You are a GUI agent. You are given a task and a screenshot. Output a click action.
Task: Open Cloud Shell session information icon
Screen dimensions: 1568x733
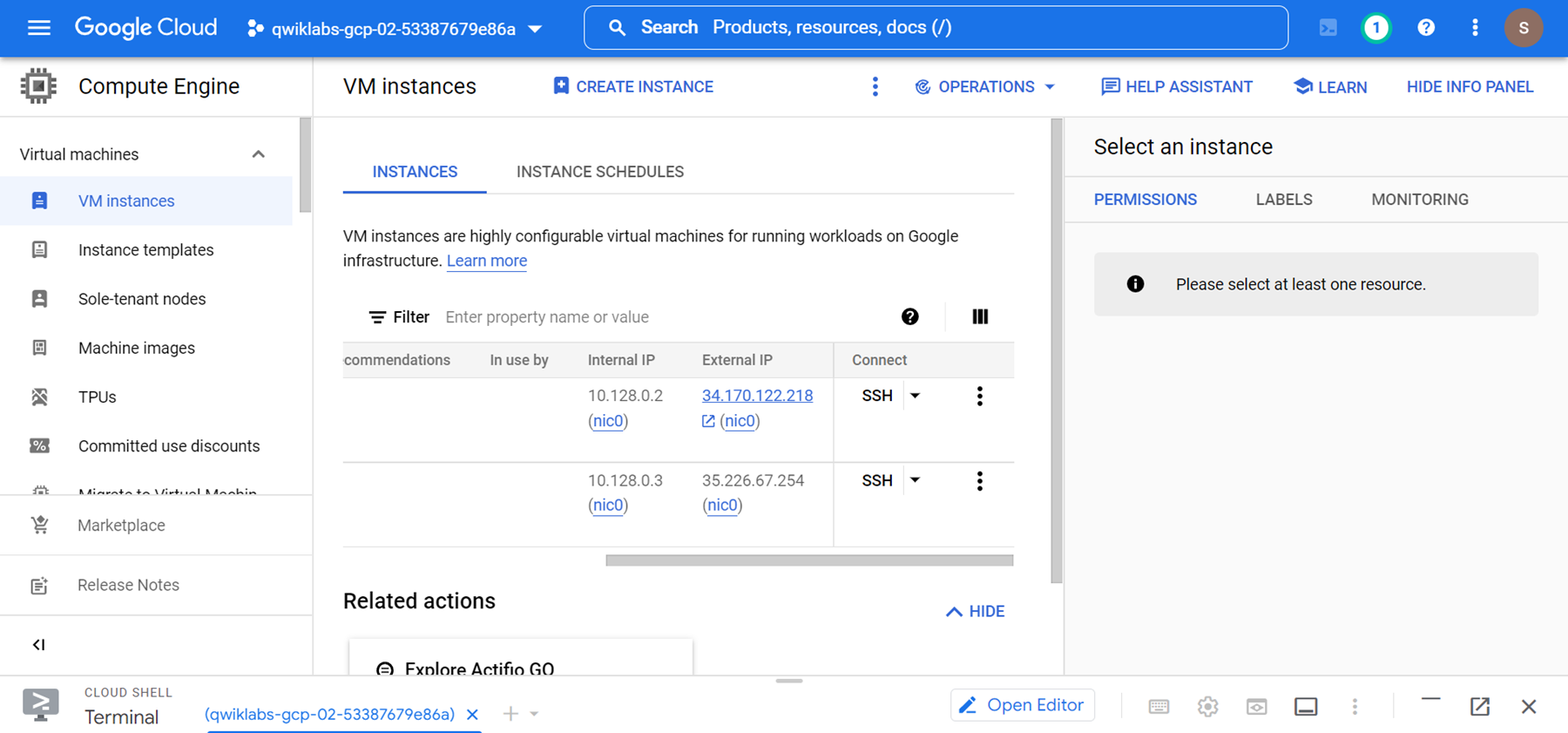tap(1306, 707)
